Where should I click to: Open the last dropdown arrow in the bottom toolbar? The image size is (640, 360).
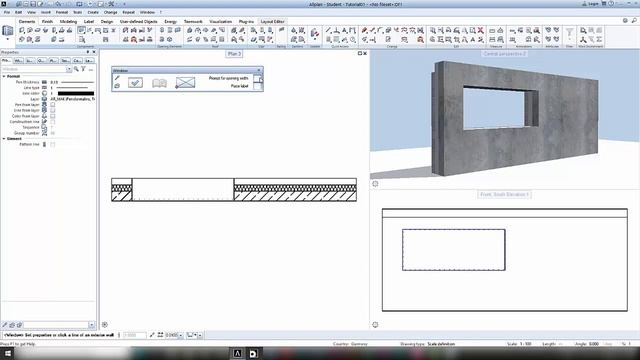tap(200, 335)
